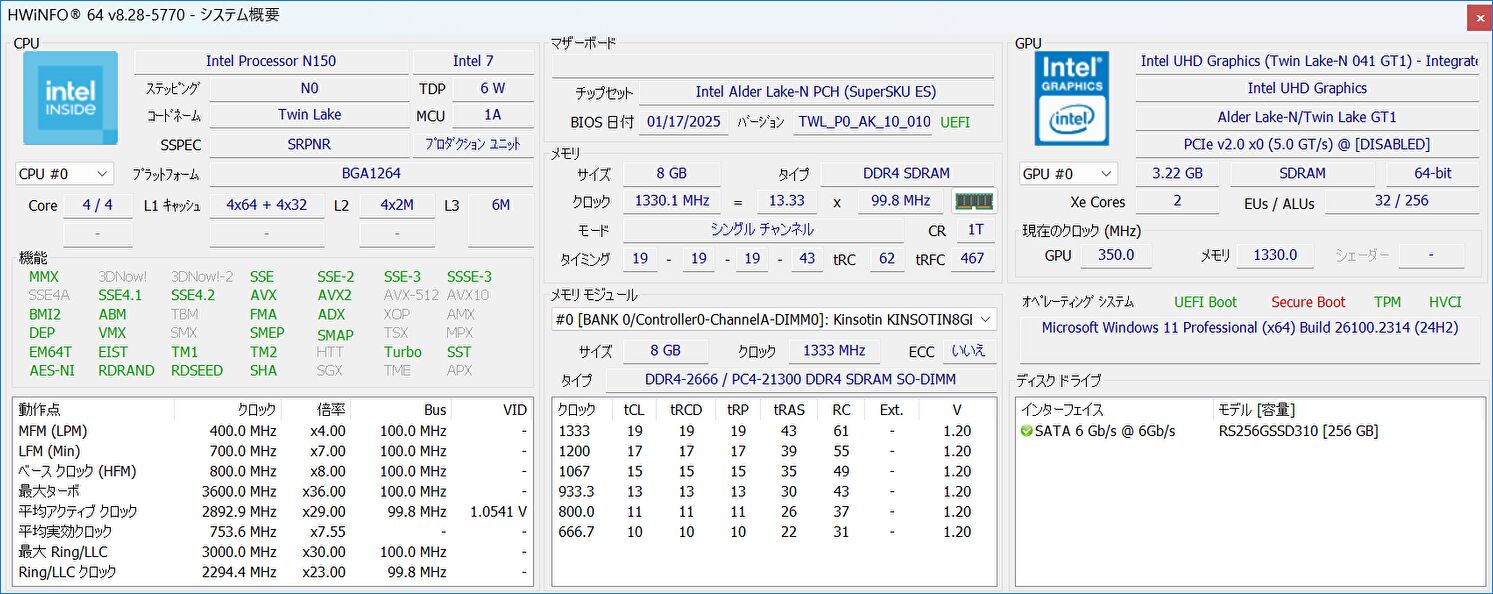
Task: Click the red Secure Boot label
Action: click(1308, 302)
